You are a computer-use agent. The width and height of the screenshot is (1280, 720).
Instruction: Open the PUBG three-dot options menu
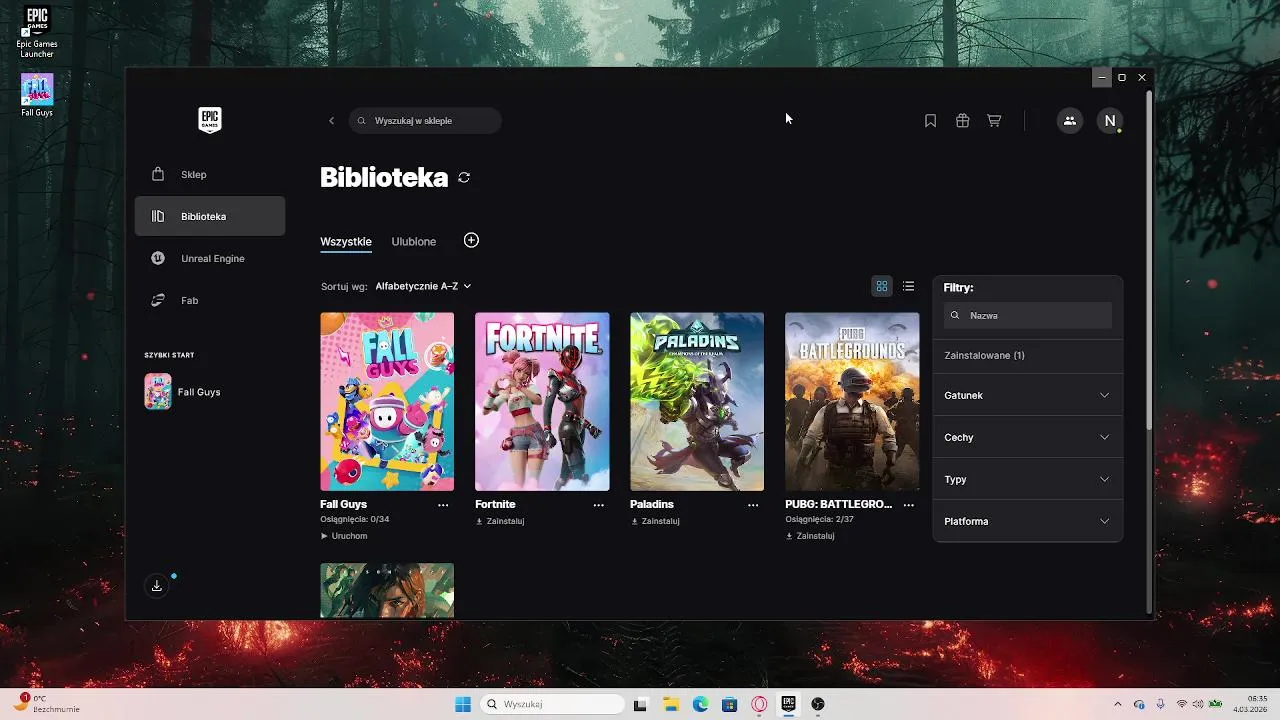pos(908,505)
